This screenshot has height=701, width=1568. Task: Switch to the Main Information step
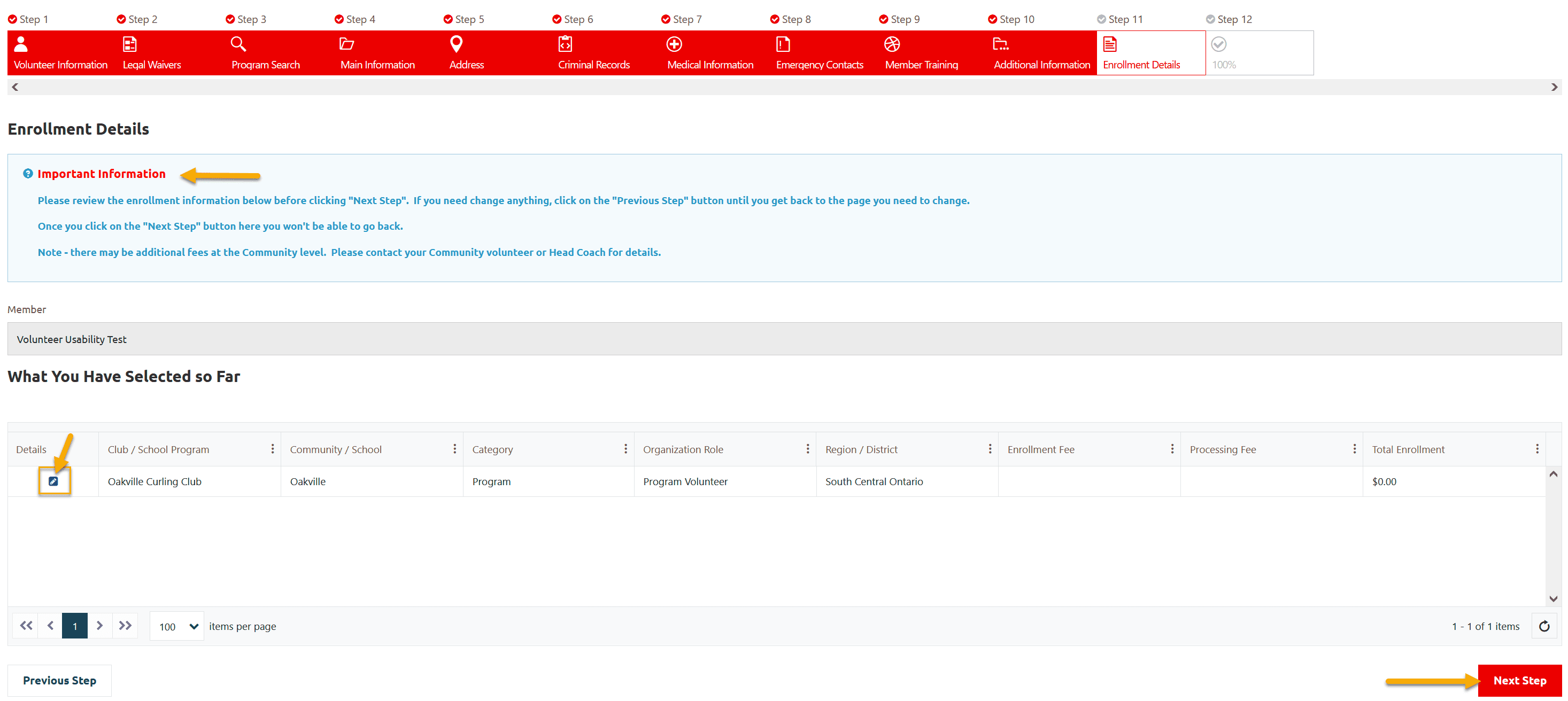[388, 53]
